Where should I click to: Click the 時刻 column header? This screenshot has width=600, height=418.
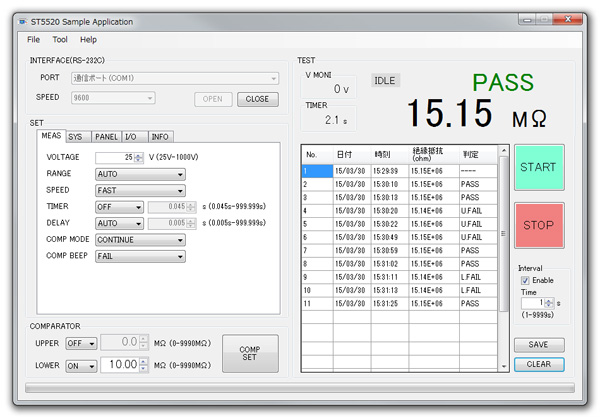coord(390,155)
